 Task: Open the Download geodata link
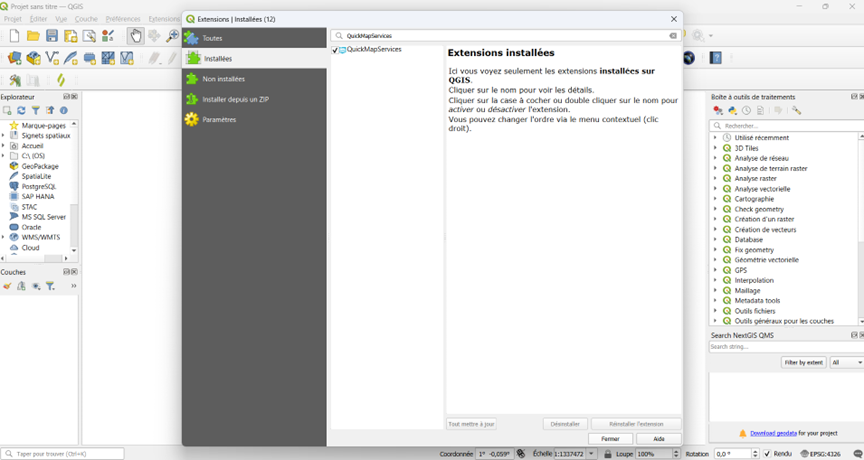coord(773,433)
